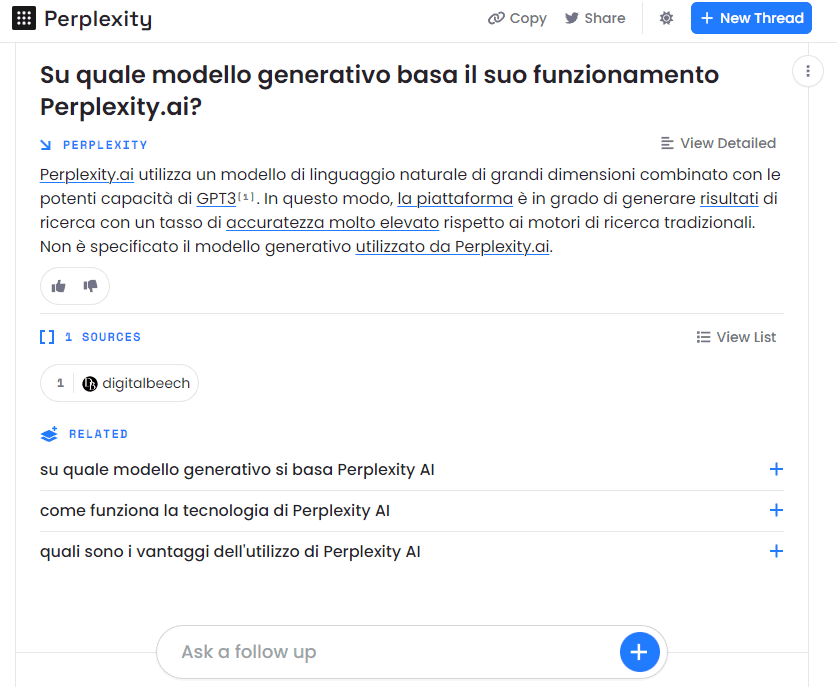The width and height of the screenshot is (837, 687).
Task: Open the digitalbeech source chip
Action: [120, 383]
